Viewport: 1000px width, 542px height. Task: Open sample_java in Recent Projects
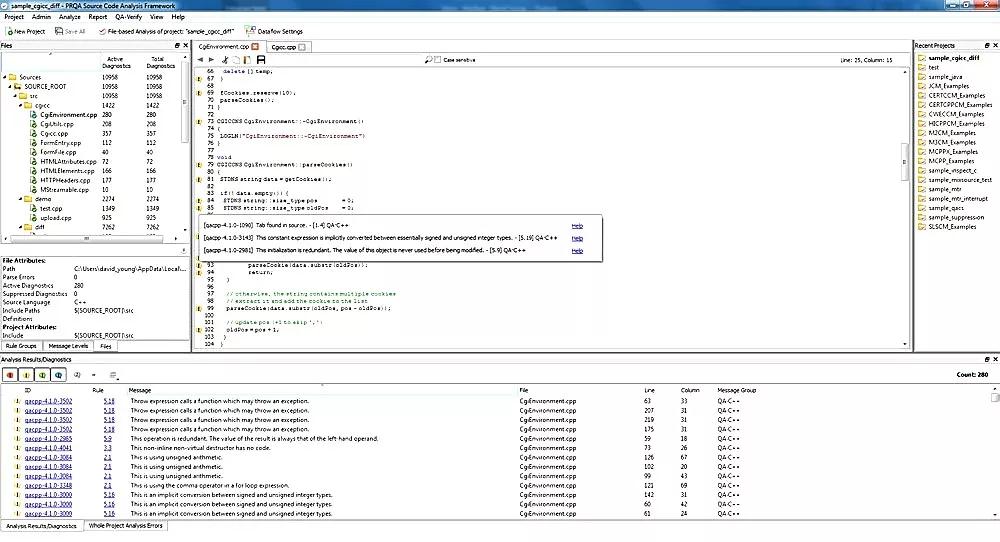click(x=945, y=77)
